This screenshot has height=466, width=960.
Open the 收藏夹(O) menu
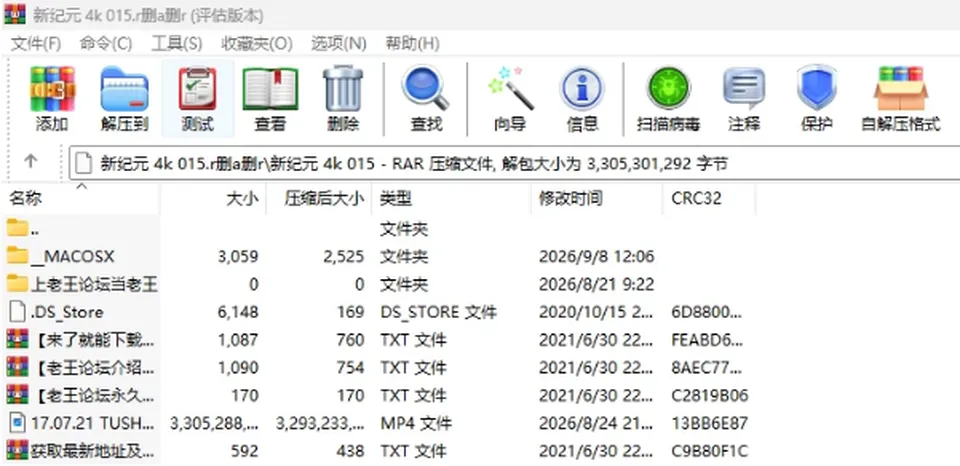click(x=257, y=43)
